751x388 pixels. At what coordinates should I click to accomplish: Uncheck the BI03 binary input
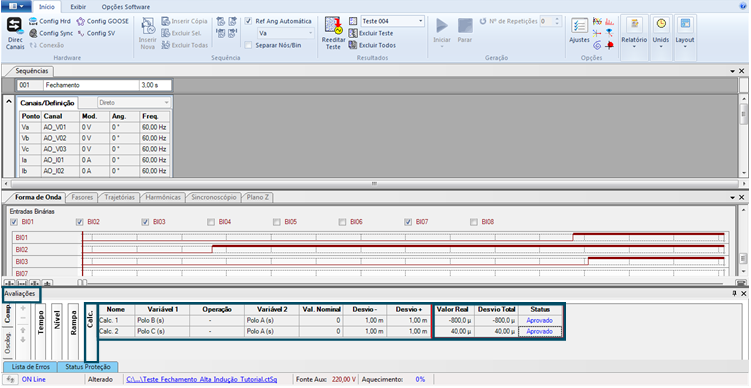(x=146, y=222)
